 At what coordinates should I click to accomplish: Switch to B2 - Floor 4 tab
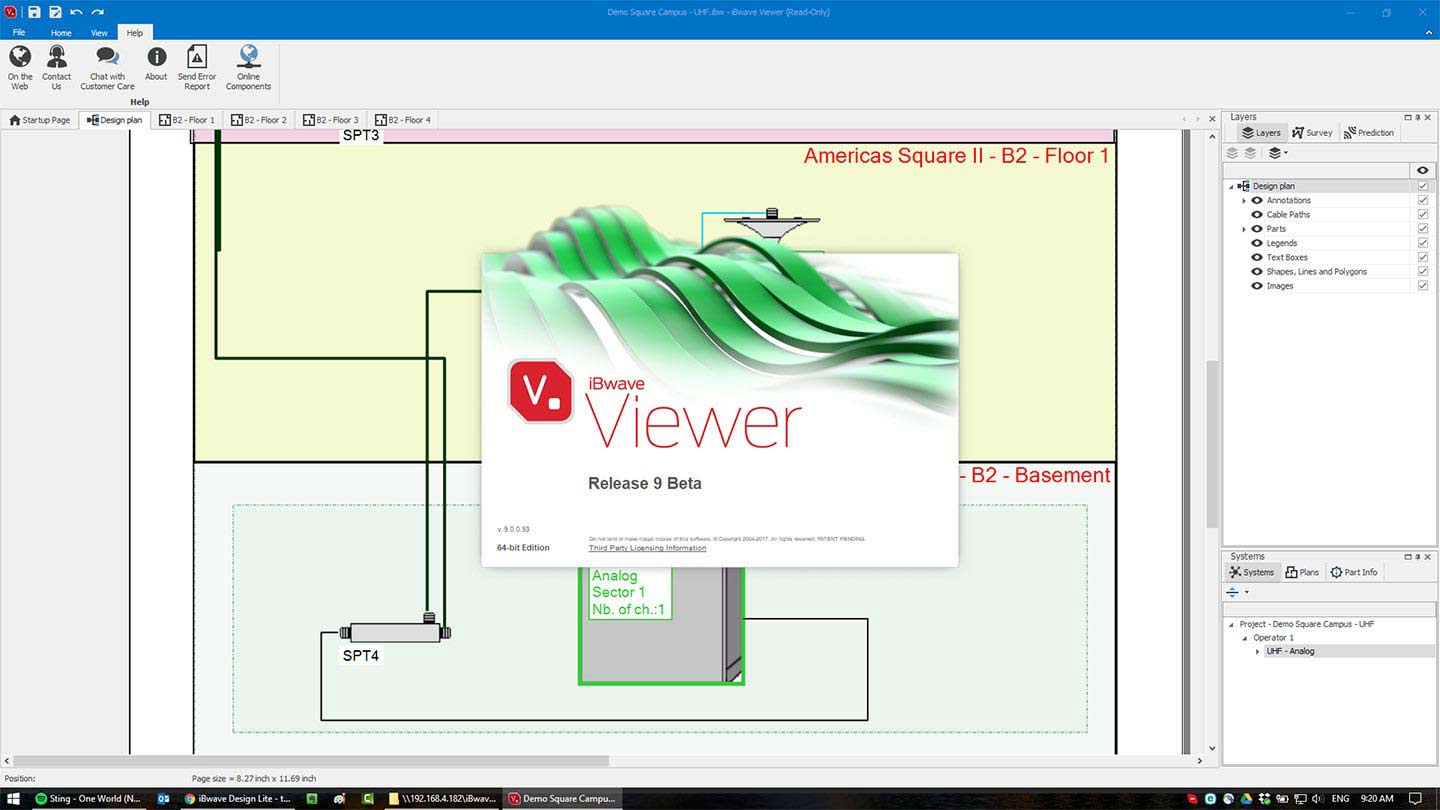pyautogui.click(x=402, y=120)
